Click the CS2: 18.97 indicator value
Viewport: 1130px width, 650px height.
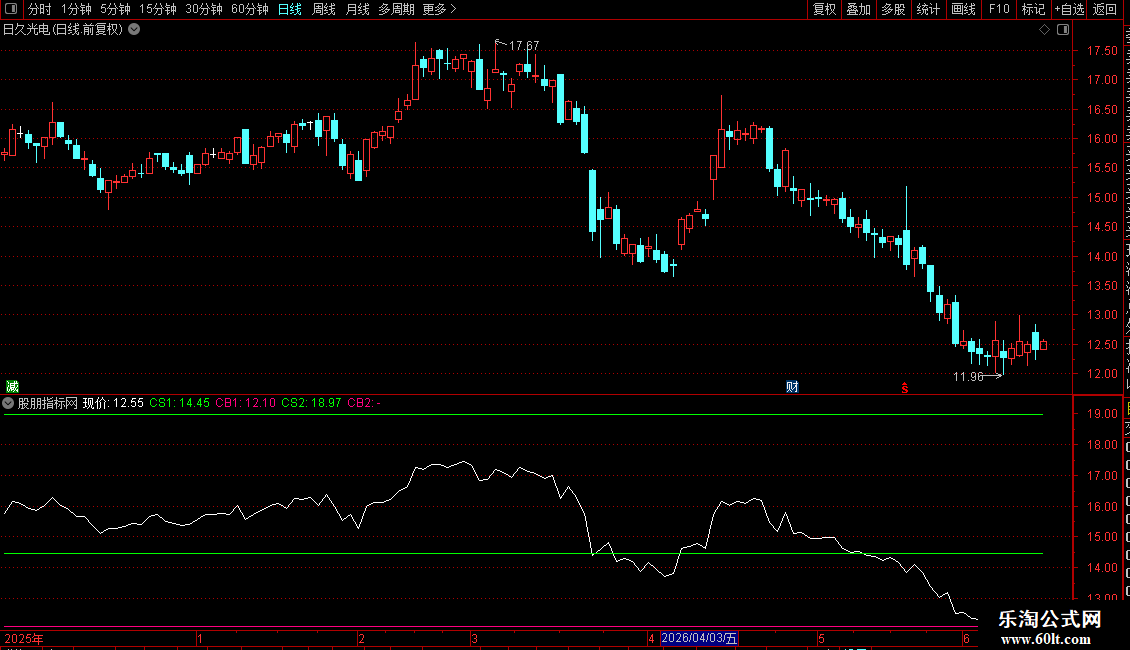(311, 403)
